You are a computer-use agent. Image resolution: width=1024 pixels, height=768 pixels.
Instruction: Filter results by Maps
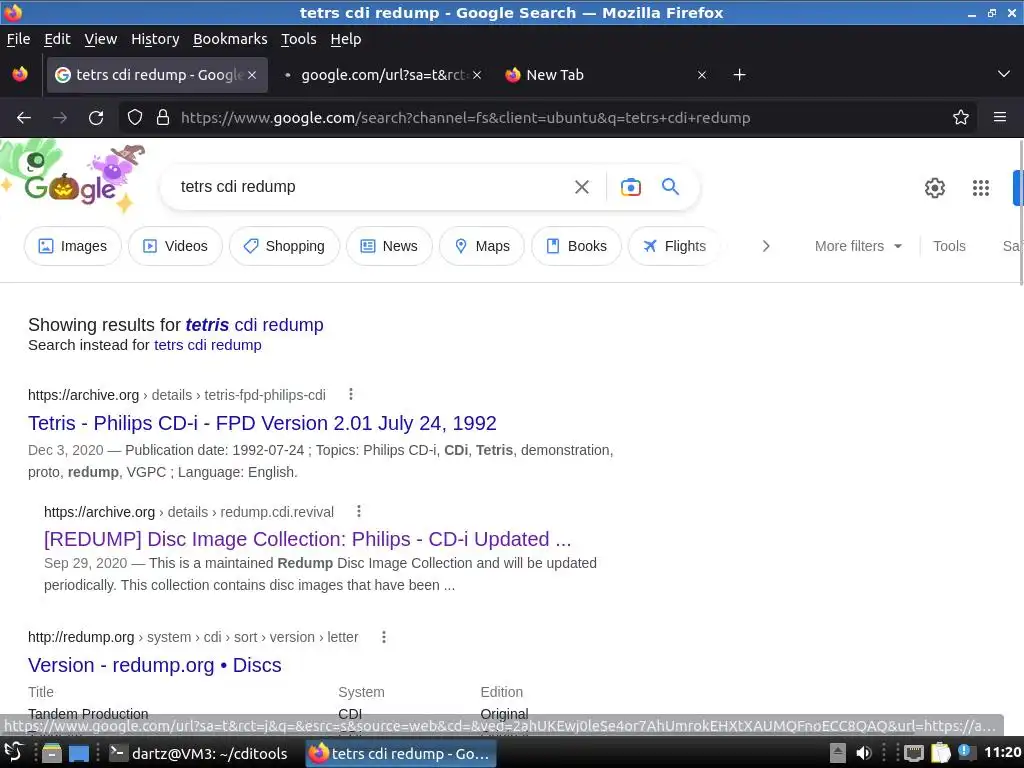(482, 246)
